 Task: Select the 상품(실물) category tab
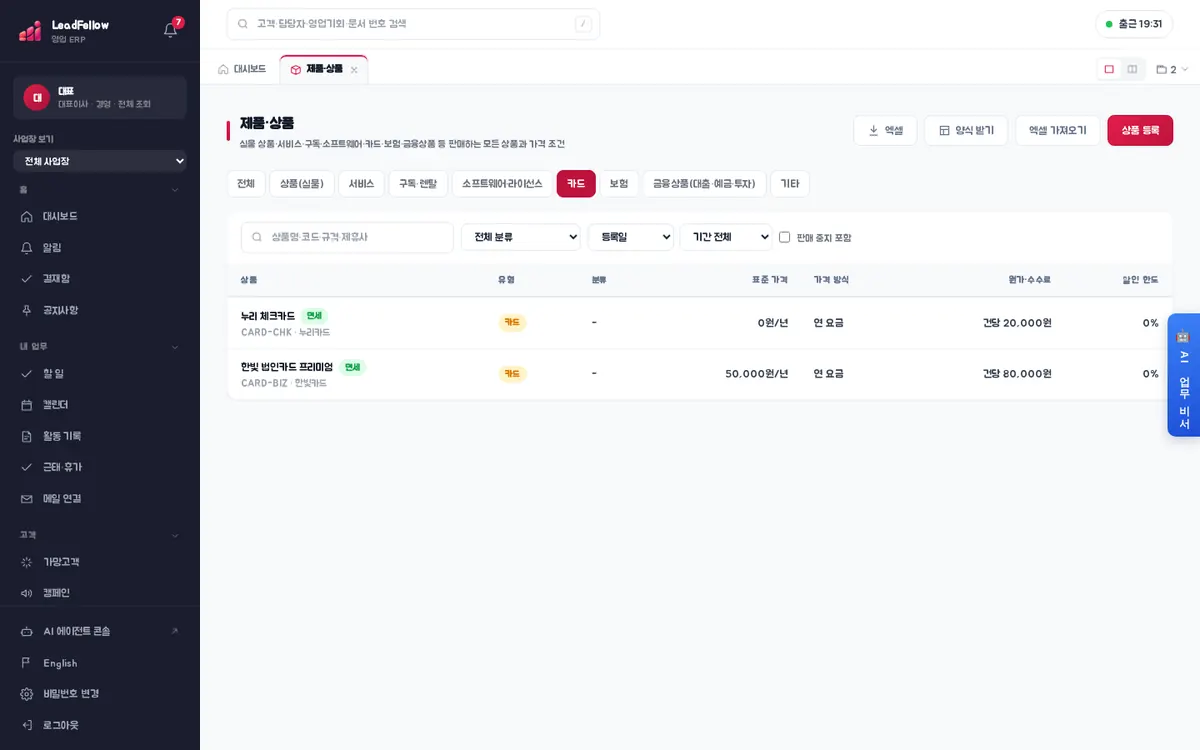pos(301,184)
